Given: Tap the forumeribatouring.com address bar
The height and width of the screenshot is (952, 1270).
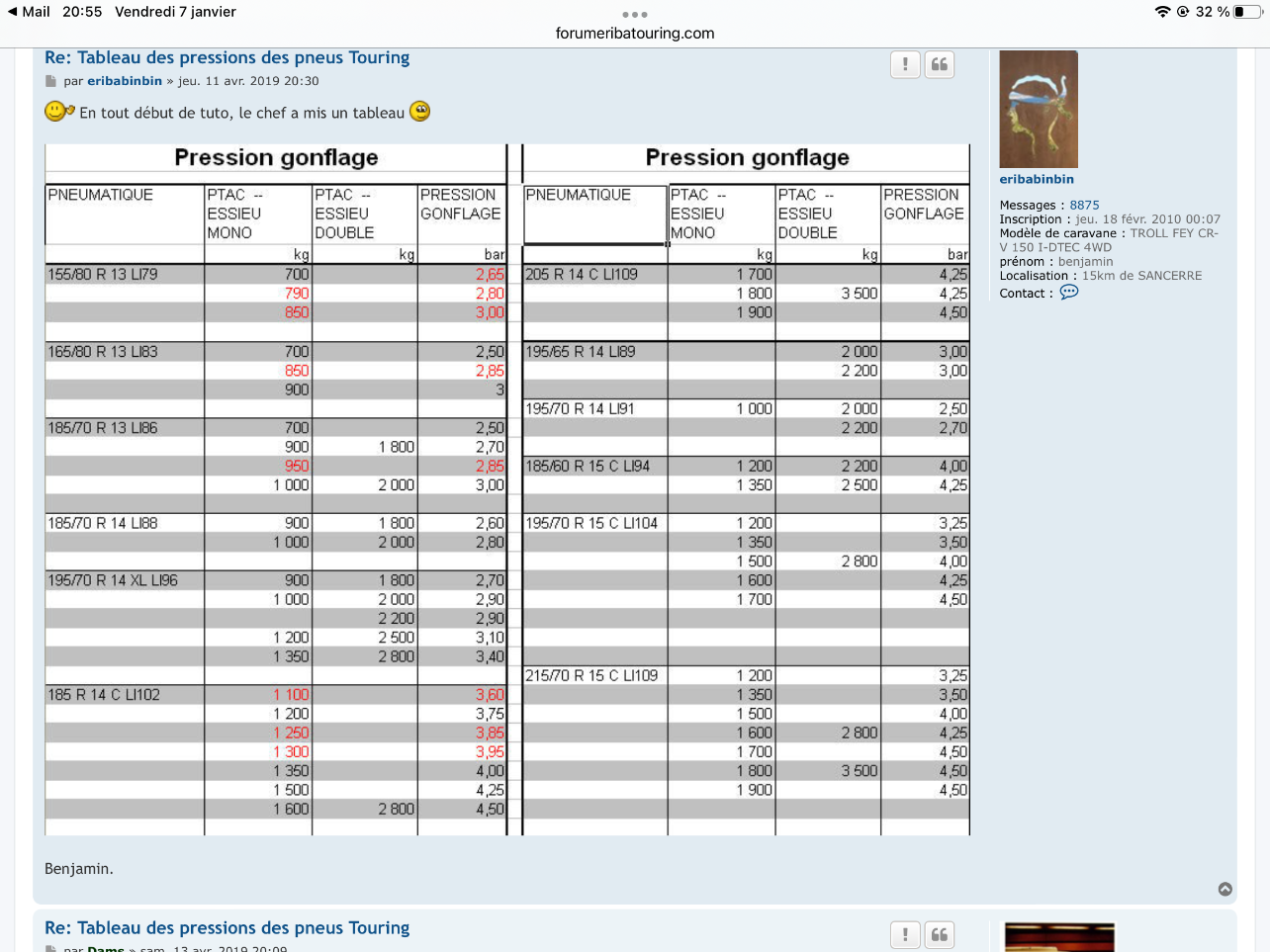Looking at the screenshot, I should (635, 33).
